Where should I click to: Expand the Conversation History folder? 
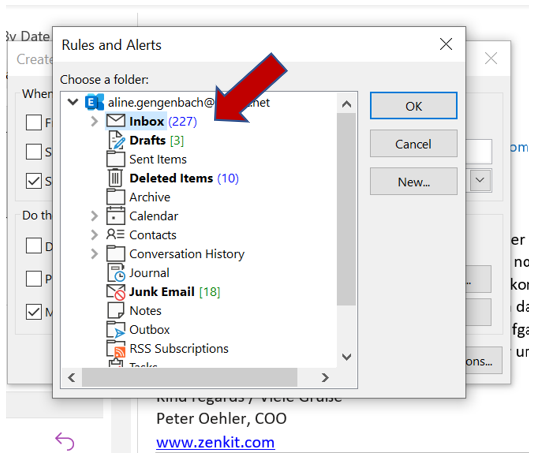click(94, 254)
